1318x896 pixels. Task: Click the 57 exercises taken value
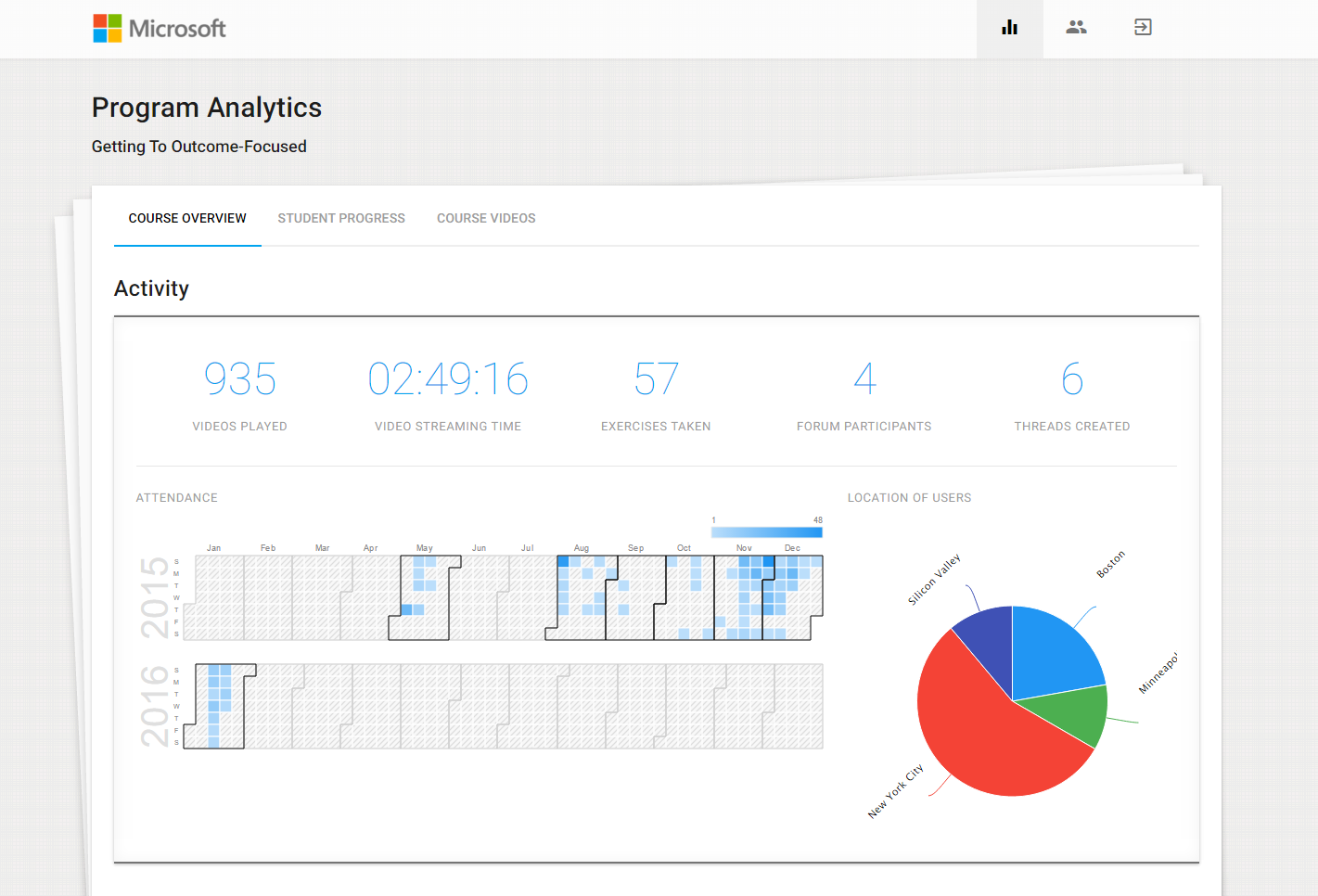tap(656, 379)
